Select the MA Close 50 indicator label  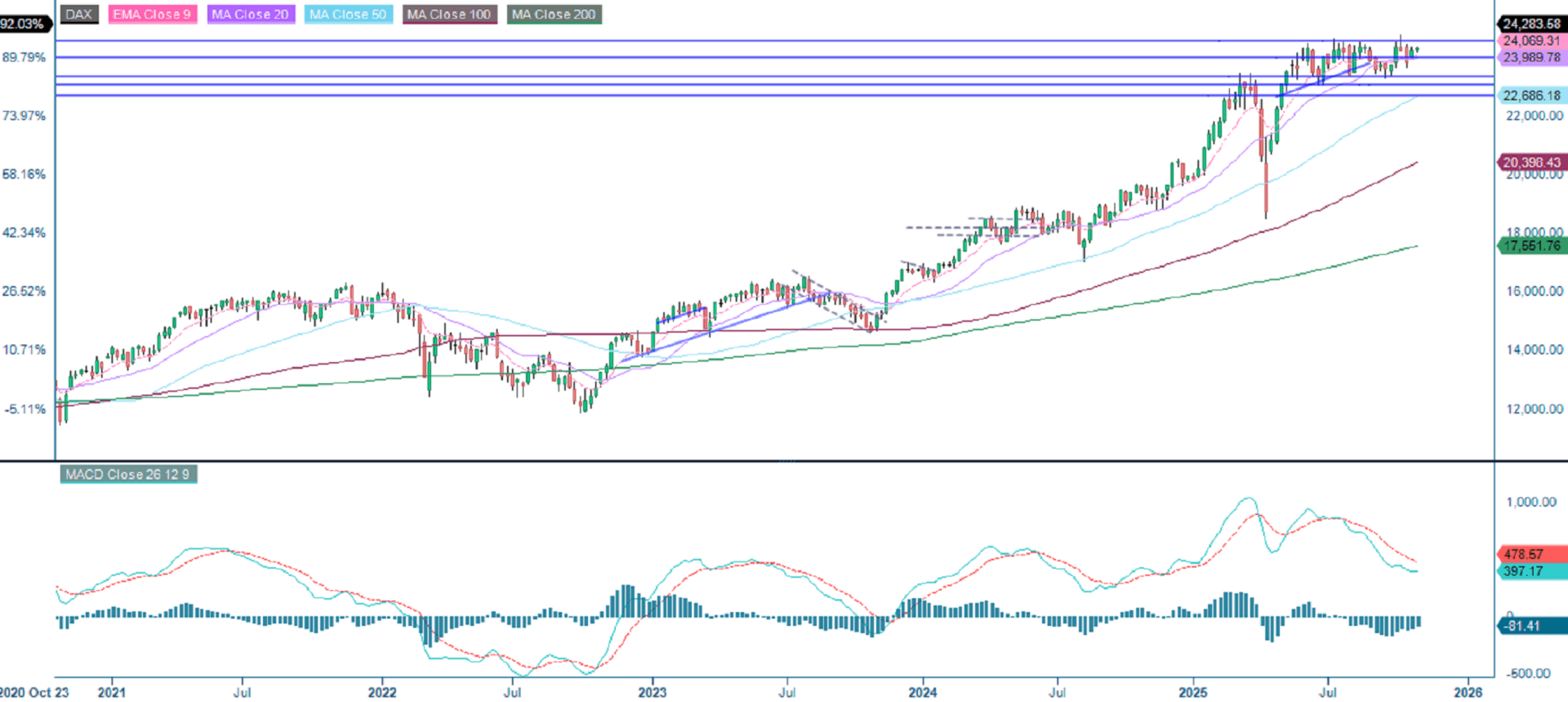pos(348,15)
